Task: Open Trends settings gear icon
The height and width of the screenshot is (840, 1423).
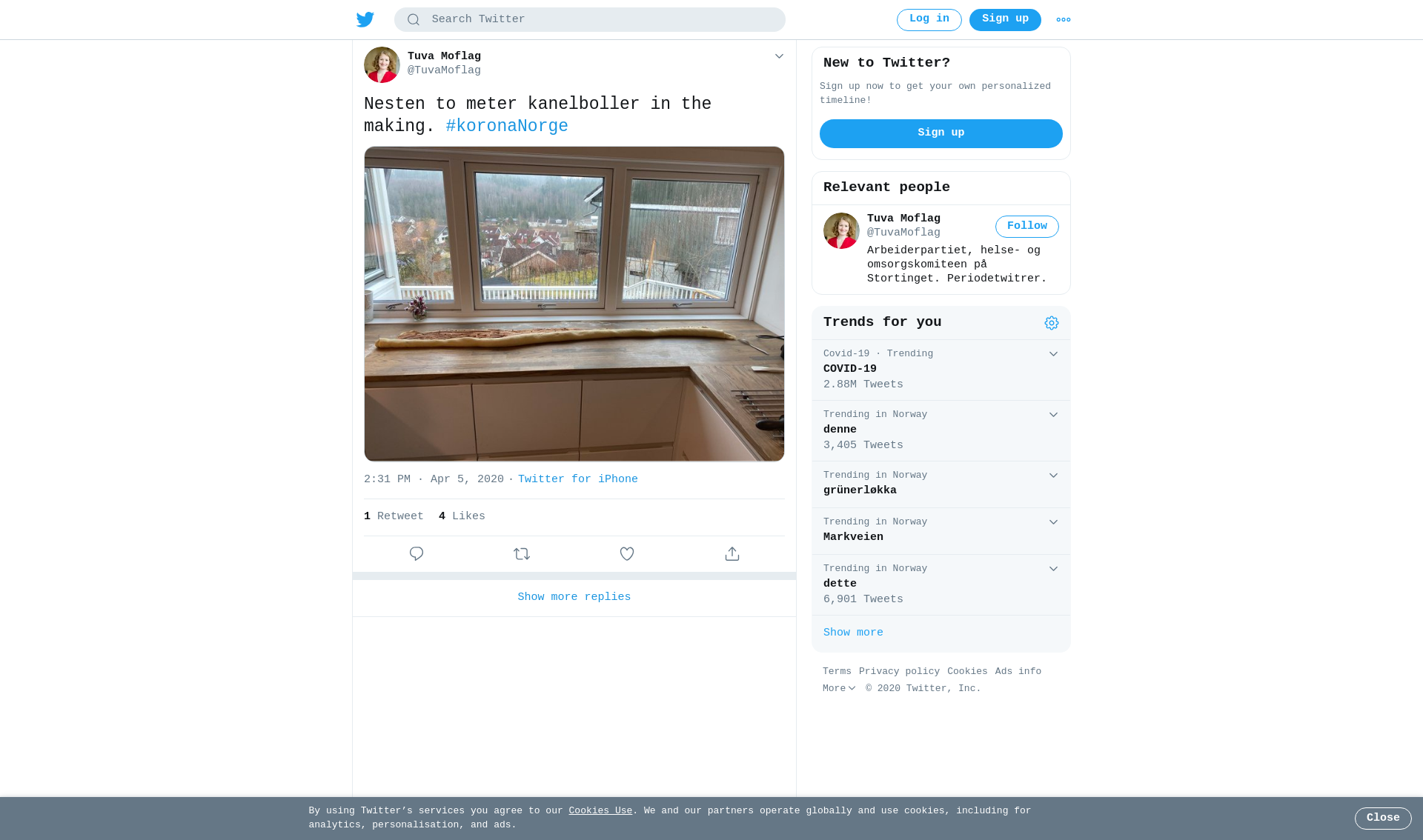Action: point(1052,323)
